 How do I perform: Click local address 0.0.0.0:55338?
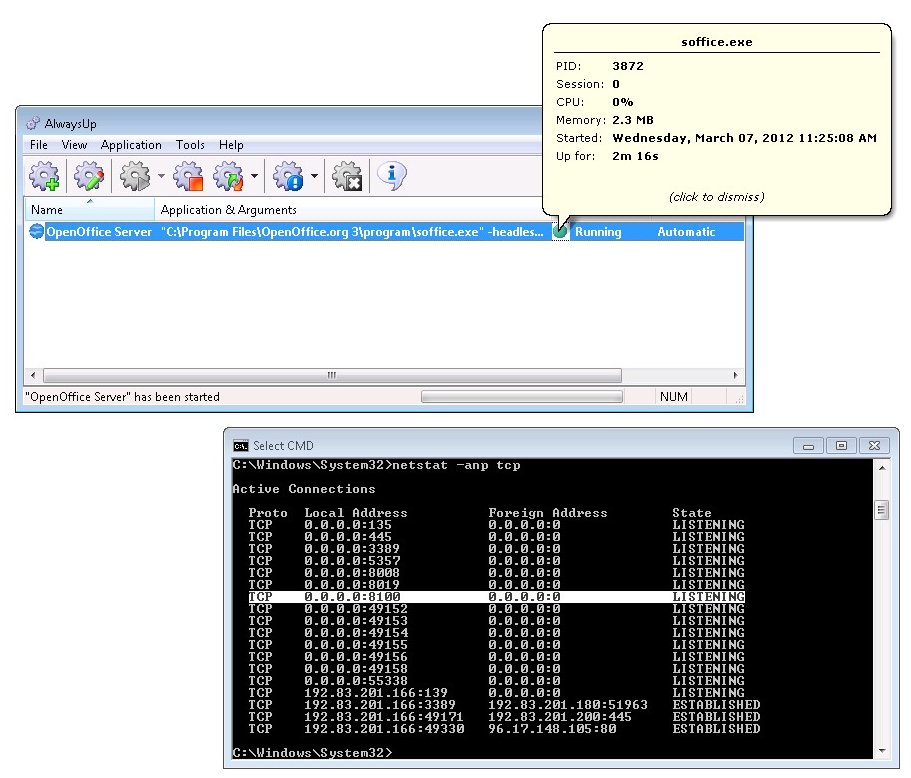356,680
